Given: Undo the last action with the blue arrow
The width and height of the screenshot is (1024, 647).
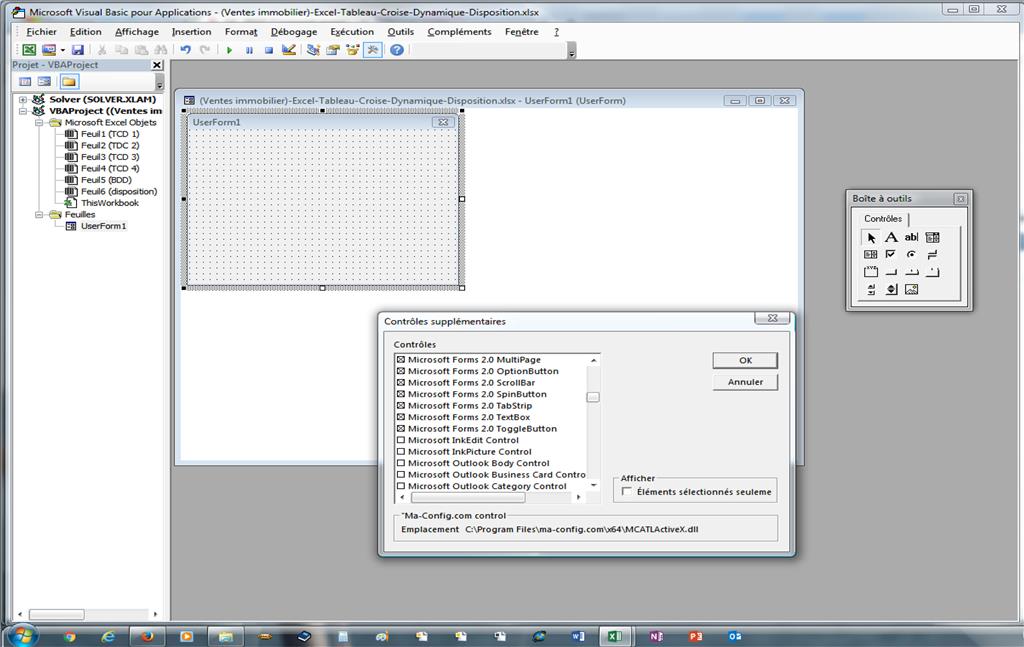Looking at the screenshot, I should click(185, 50).
